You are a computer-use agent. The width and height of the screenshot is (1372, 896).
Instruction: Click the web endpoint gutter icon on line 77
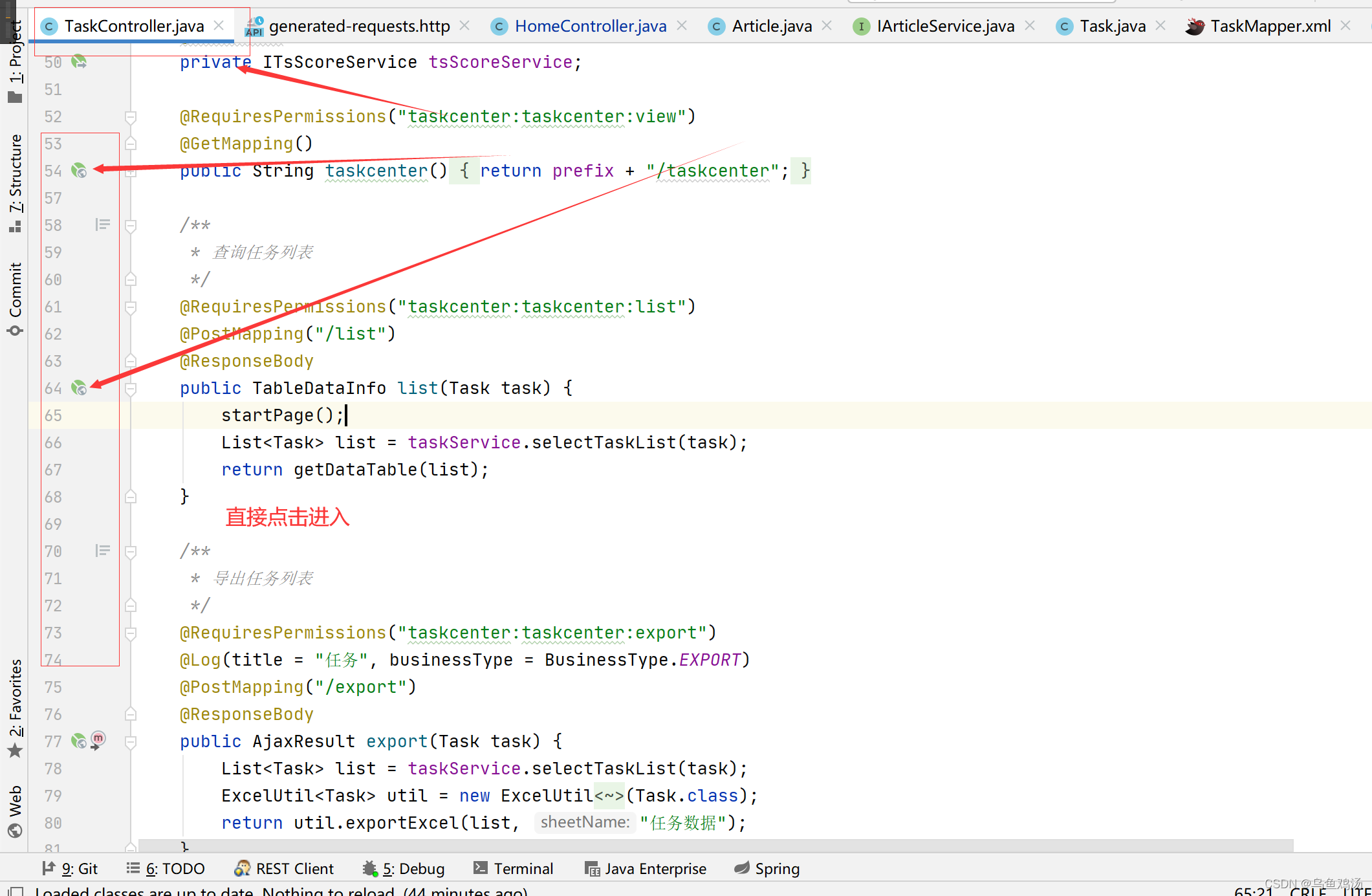(78, 741)
